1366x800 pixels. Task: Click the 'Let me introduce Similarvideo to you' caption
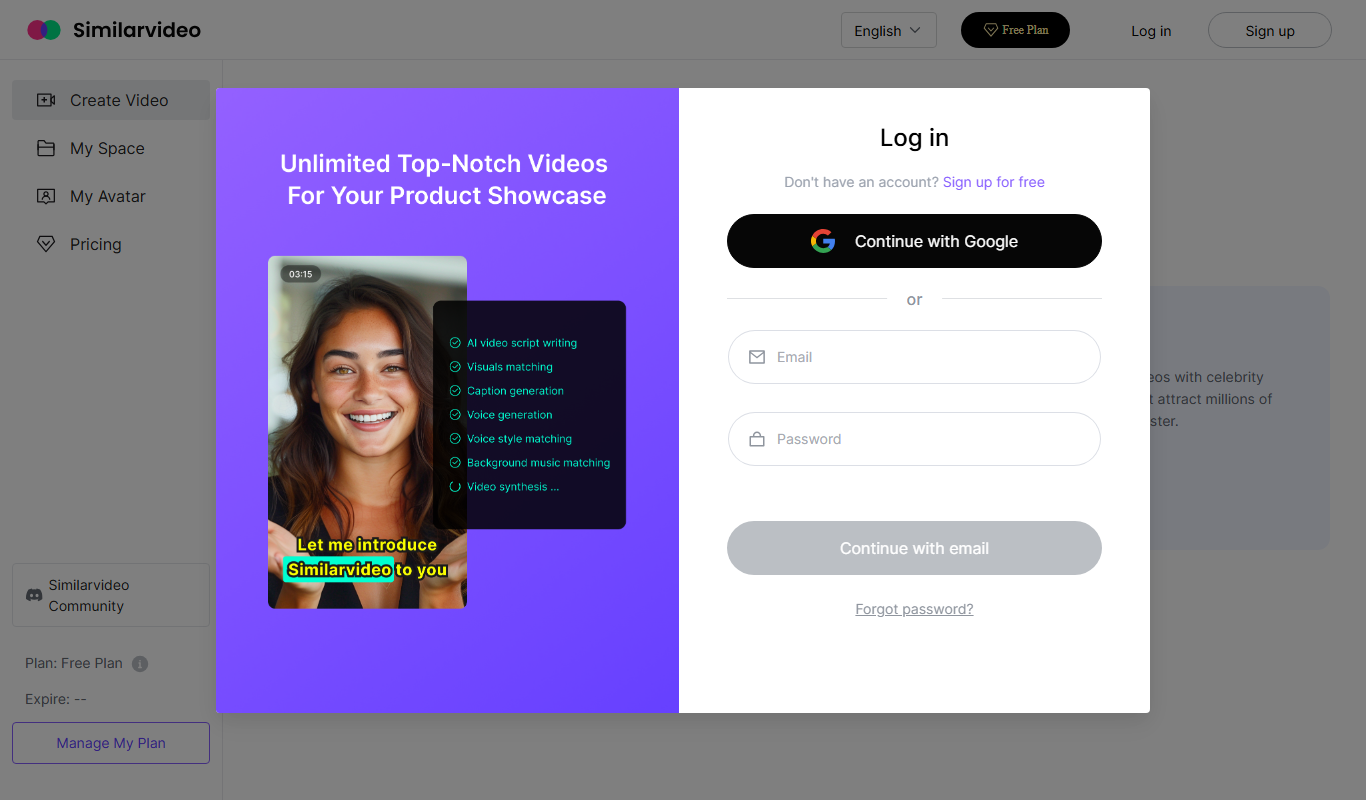pyautogui.click(x=367, y=557)
